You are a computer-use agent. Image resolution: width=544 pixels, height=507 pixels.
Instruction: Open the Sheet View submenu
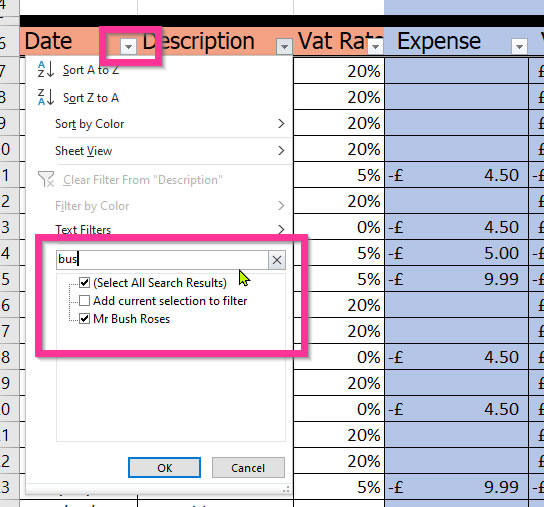[170, 151]
